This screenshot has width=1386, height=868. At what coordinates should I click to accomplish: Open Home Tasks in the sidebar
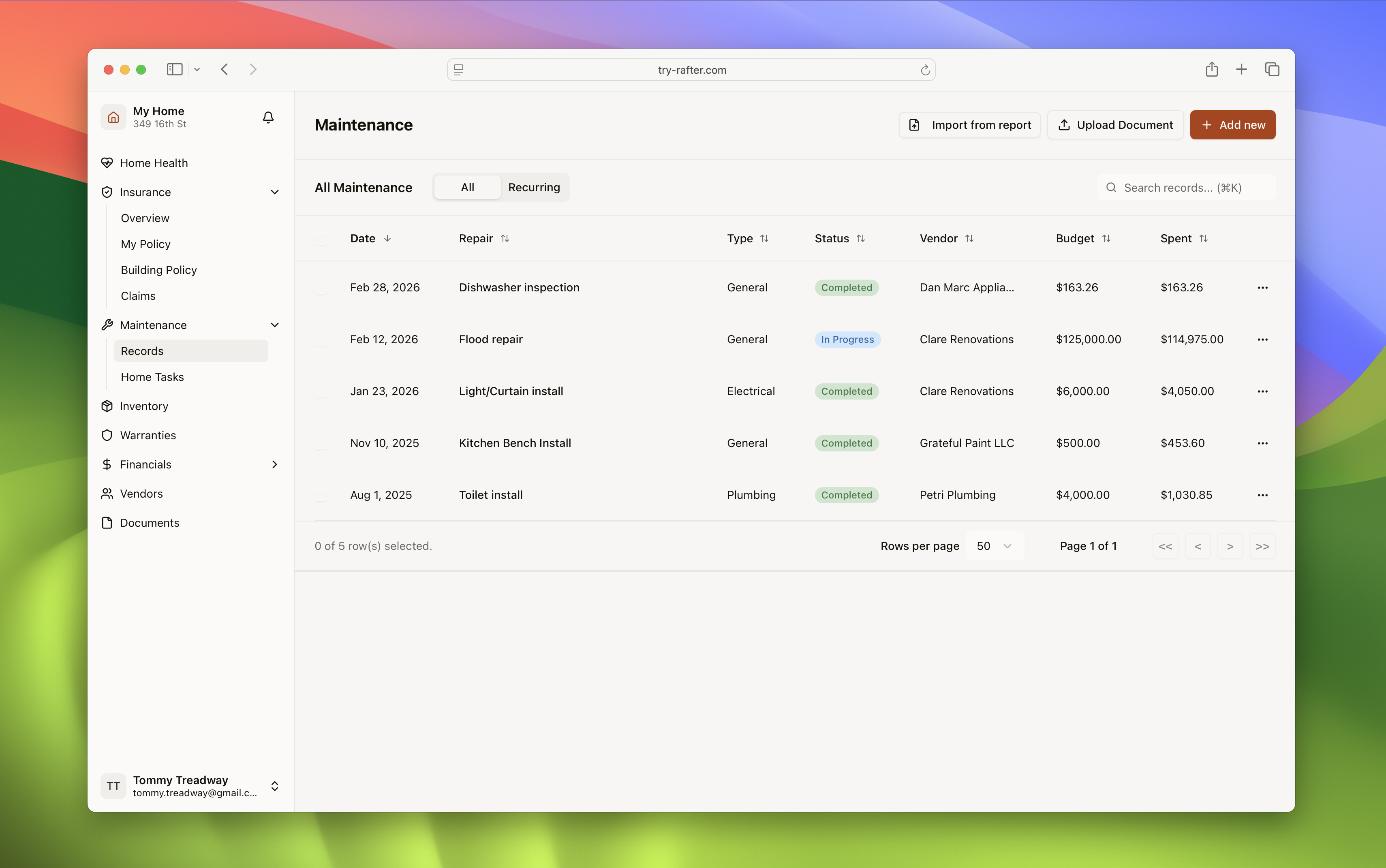pyautogui.click(x=152, y=377)
